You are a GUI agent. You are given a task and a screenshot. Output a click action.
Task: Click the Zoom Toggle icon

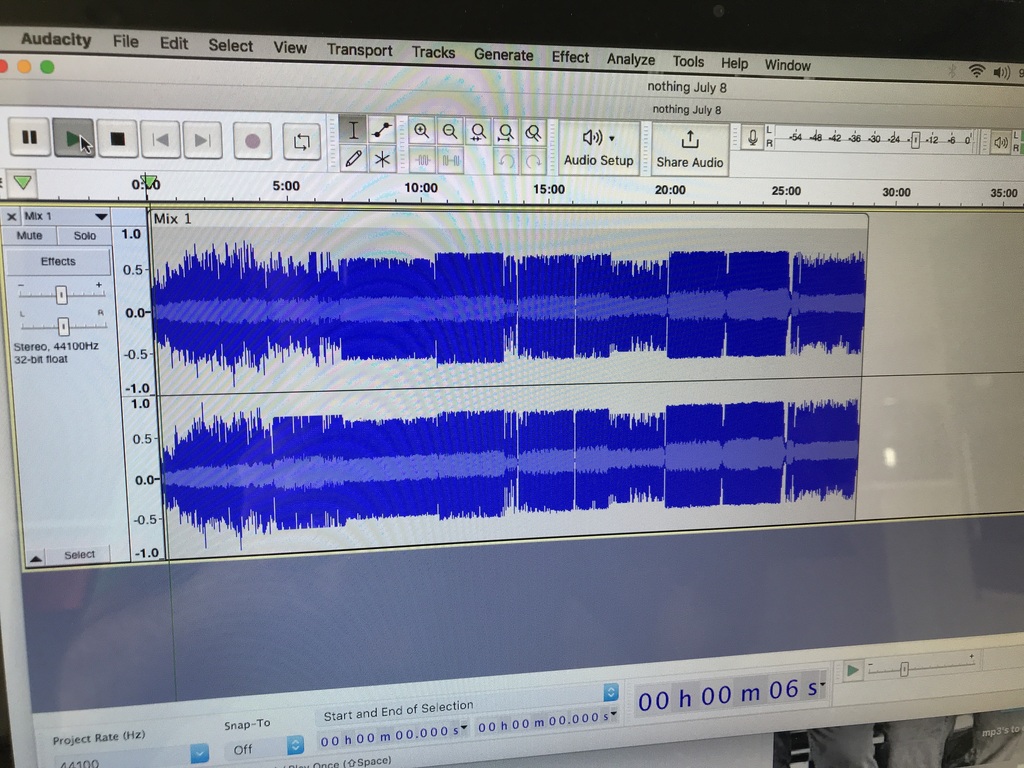[x=533, y=133]
